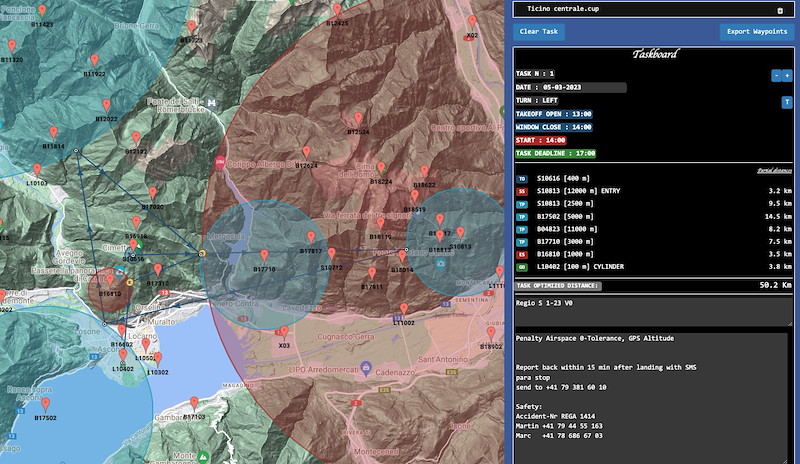This screenshot has height=464, width=800.
Task: Click the B12524 waypoint pin on map
Action: (359, 118)
